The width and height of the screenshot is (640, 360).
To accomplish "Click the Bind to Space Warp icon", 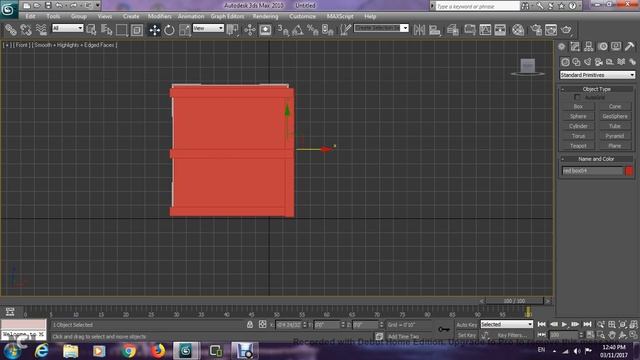I will click(41, 30).
